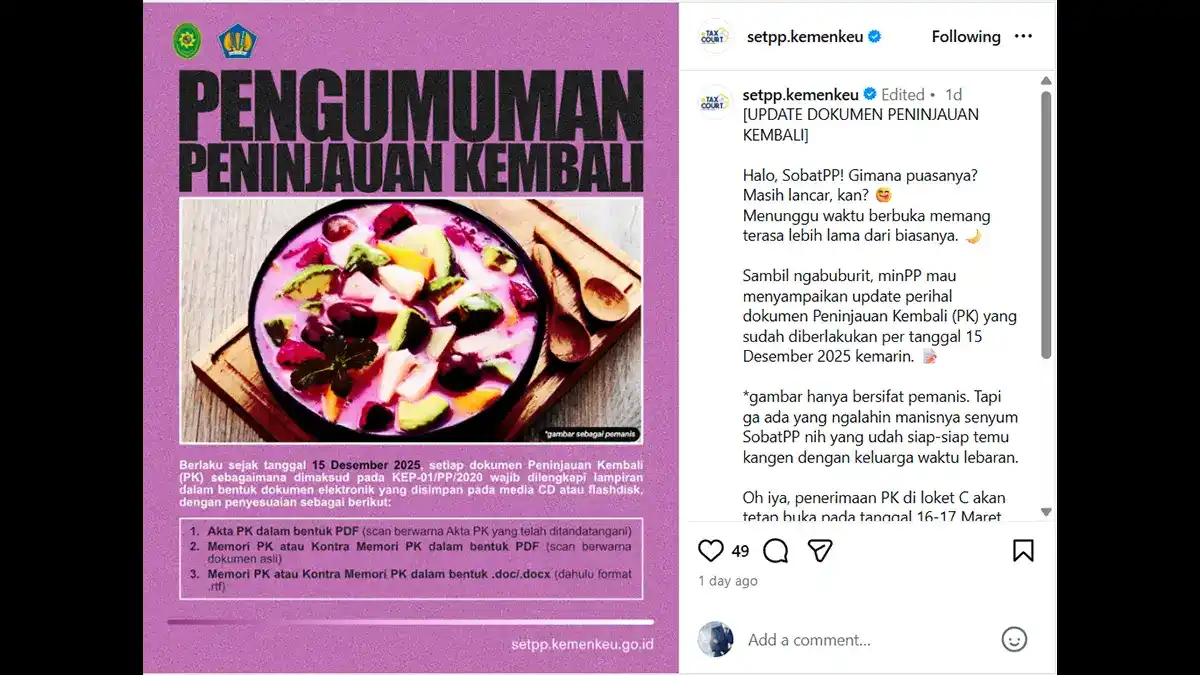The height and width of the screenshot is (675, 1200).
Task: Focus the Add a comment field
Action: coord(868,639)
